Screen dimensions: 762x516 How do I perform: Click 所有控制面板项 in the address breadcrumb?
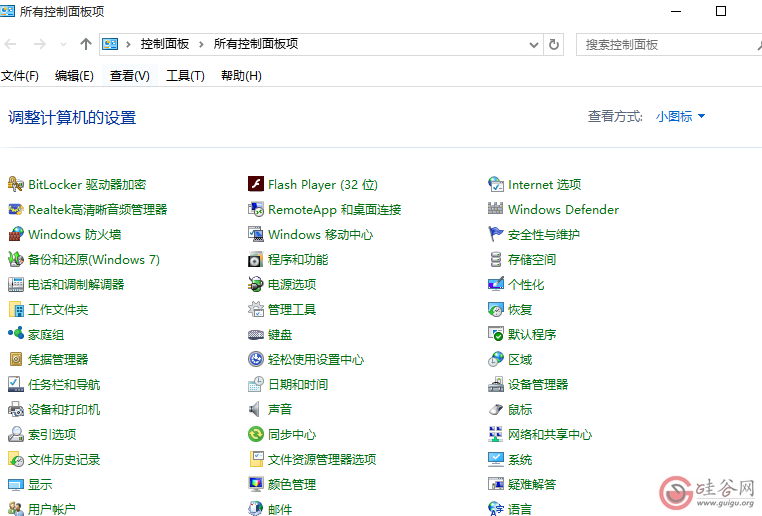tap(256, 44)
